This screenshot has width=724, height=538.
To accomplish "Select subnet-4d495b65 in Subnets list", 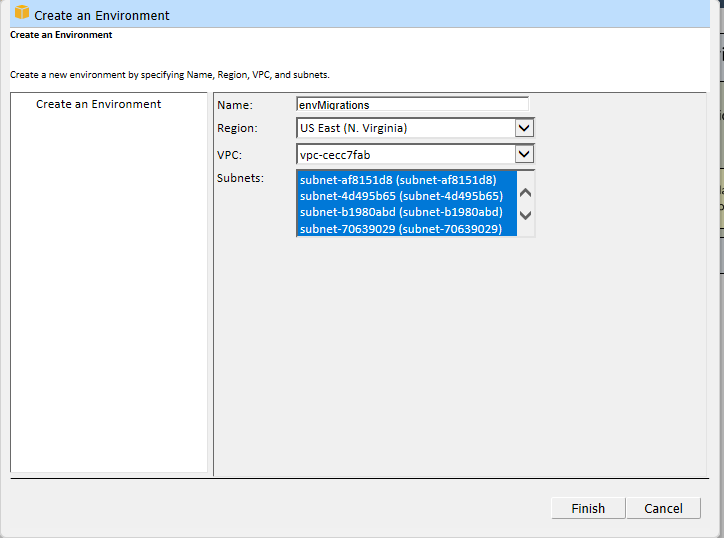I will pos(407,196).
